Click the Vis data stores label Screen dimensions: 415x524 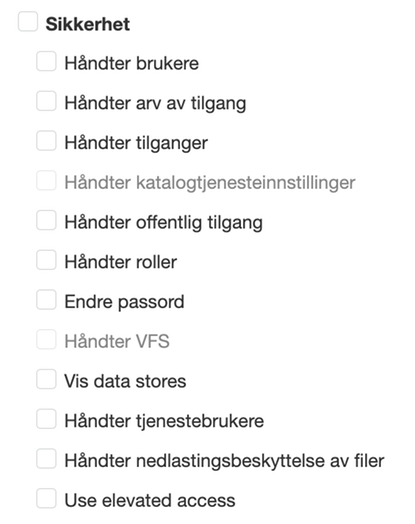[x=125, y=381]
